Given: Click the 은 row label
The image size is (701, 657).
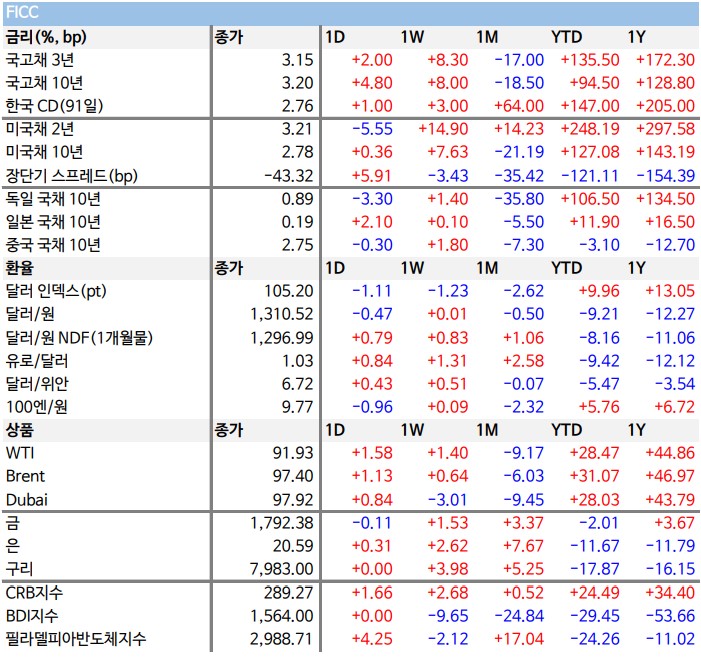Looking at the screenshot, I should (x=12, y=546).
